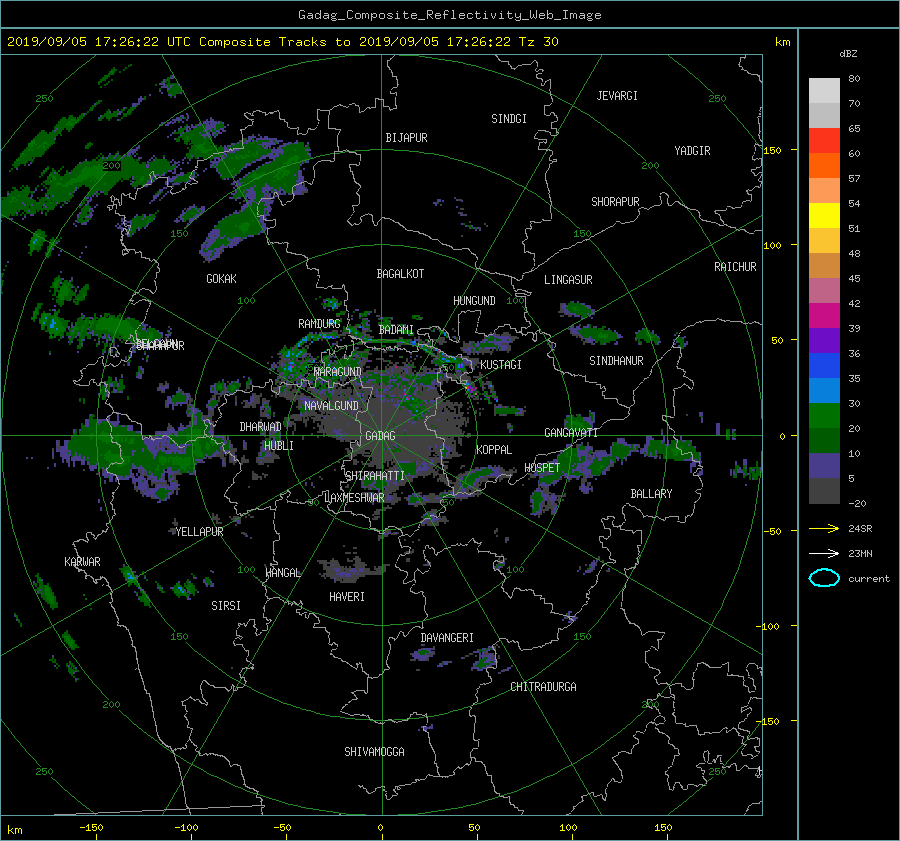Select the KARWAR label

click(82, 562)
